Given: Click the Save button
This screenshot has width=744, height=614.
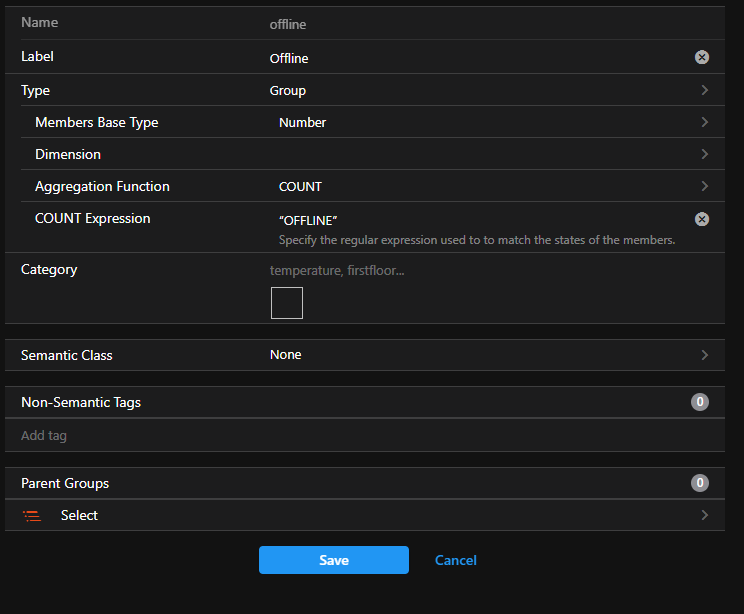Looking at the screenshot, I should click(x=334, y=560).
